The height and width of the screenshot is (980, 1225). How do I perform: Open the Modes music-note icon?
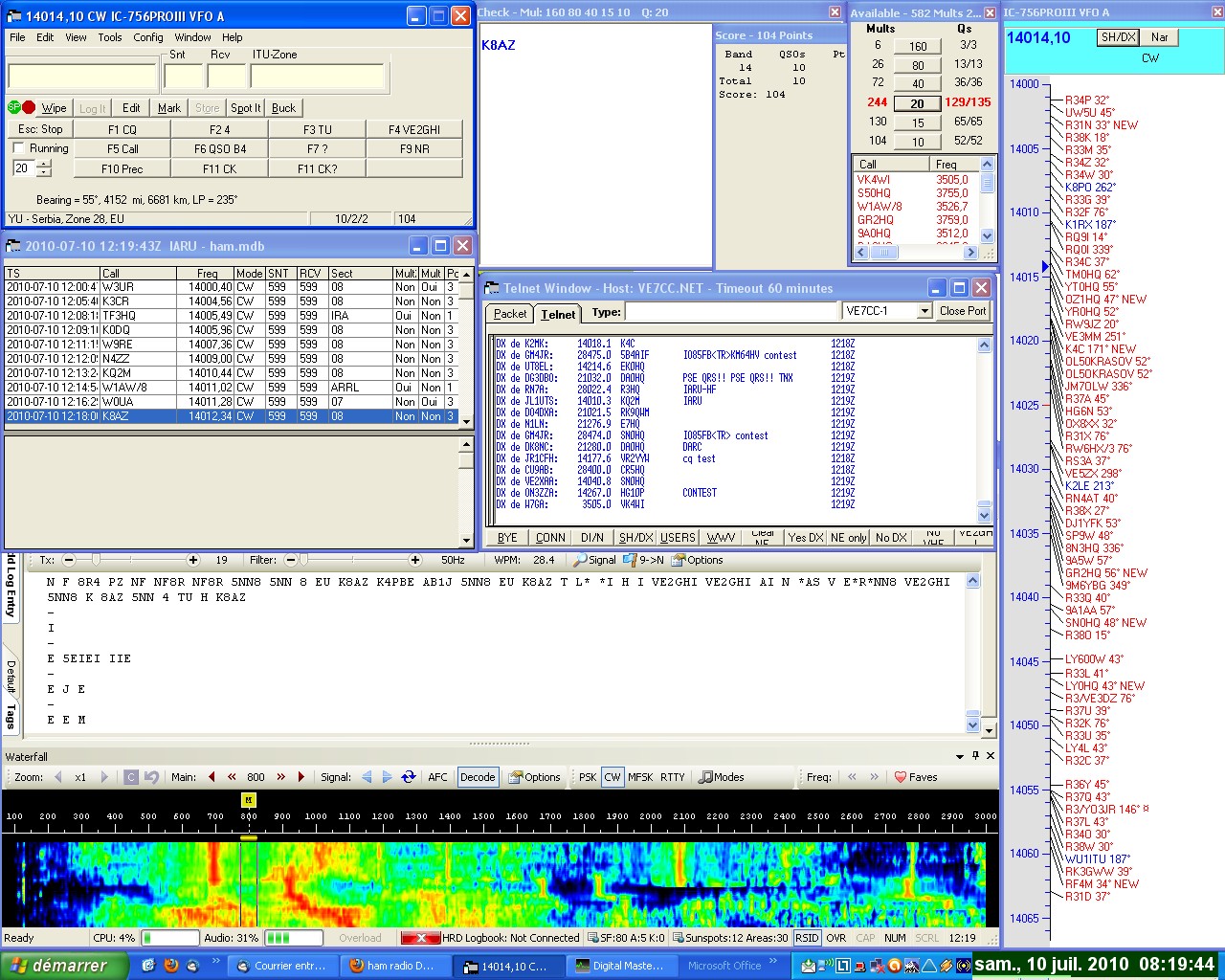705,777
